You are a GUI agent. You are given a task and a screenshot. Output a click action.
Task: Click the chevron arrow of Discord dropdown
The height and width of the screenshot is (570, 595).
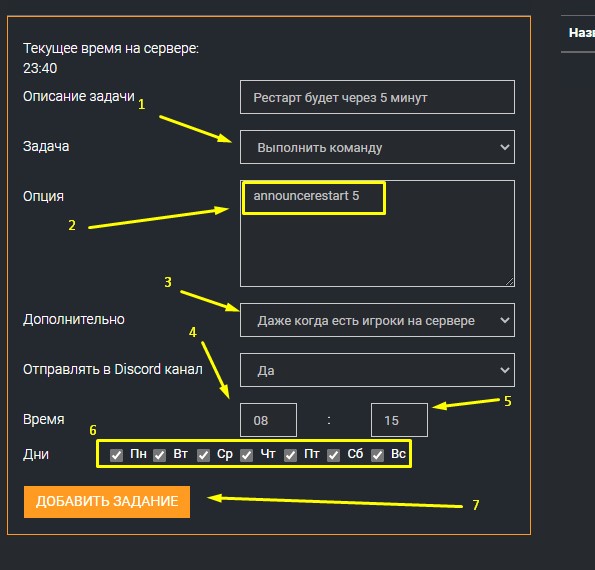(x=505, y=370)
